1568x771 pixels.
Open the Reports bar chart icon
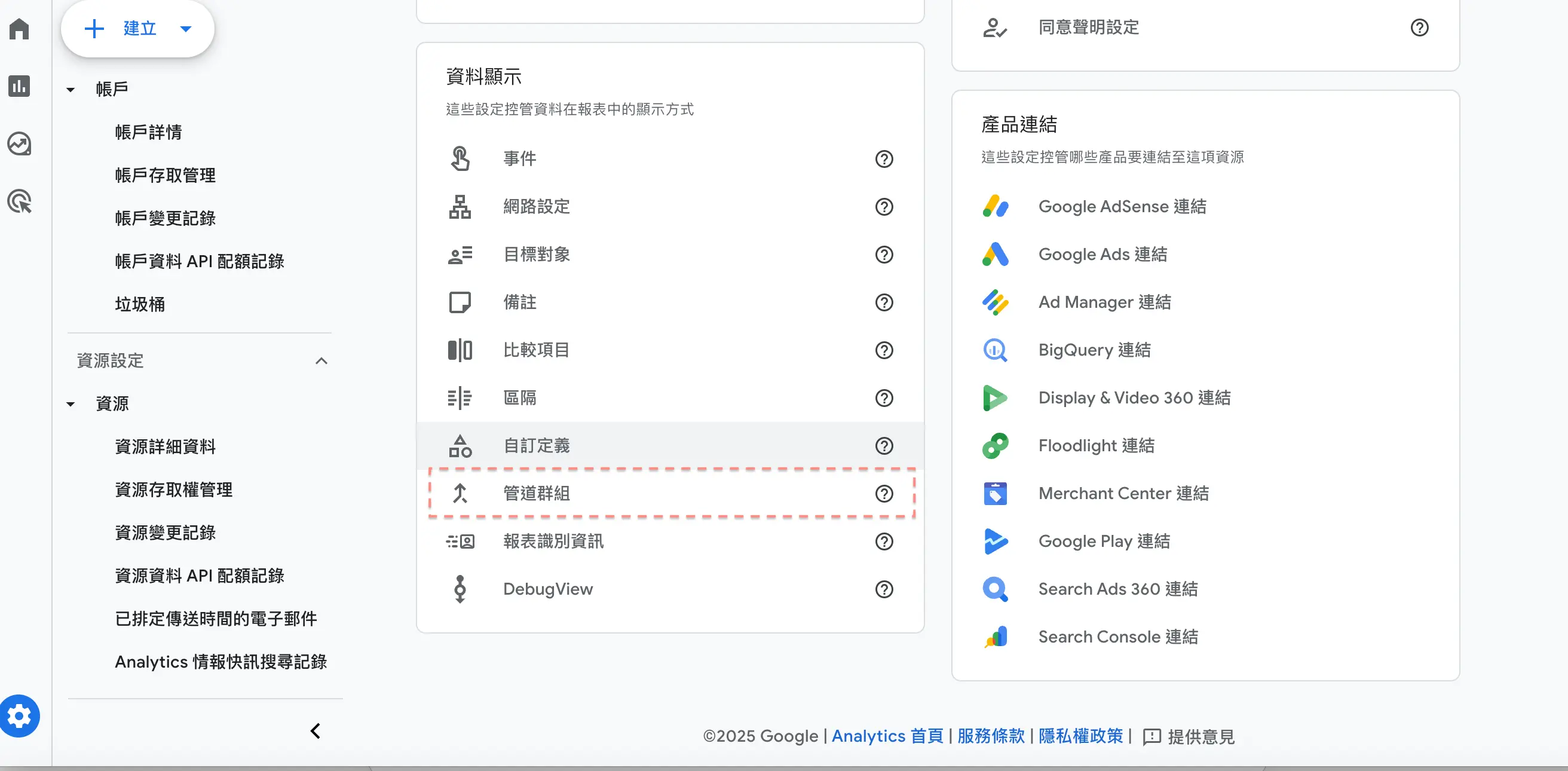(x=19, y=86)
